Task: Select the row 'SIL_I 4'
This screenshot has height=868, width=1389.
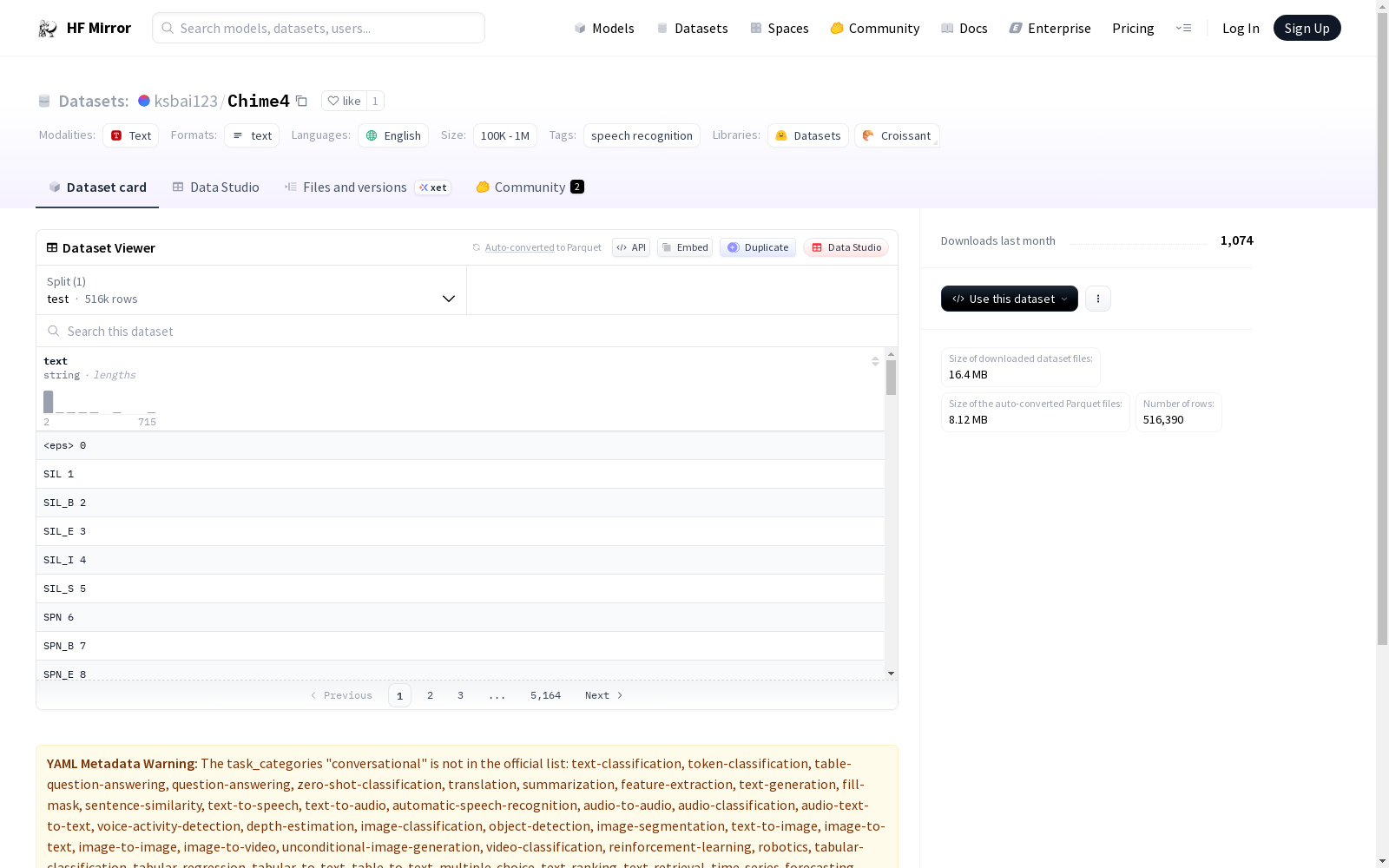Action: pos(460,560)
